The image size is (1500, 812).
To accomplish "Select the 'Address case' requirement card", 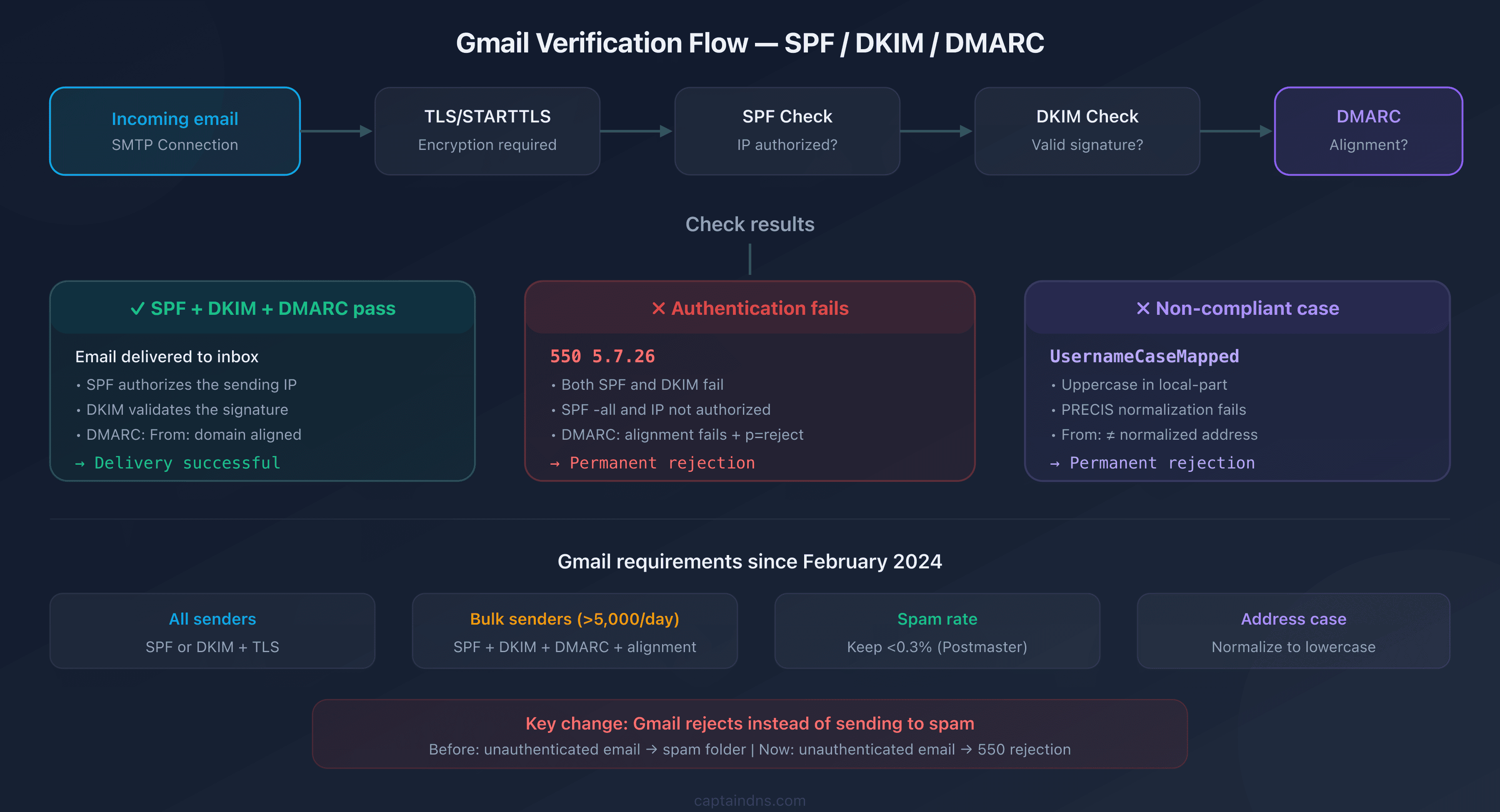I will 1293,631.
